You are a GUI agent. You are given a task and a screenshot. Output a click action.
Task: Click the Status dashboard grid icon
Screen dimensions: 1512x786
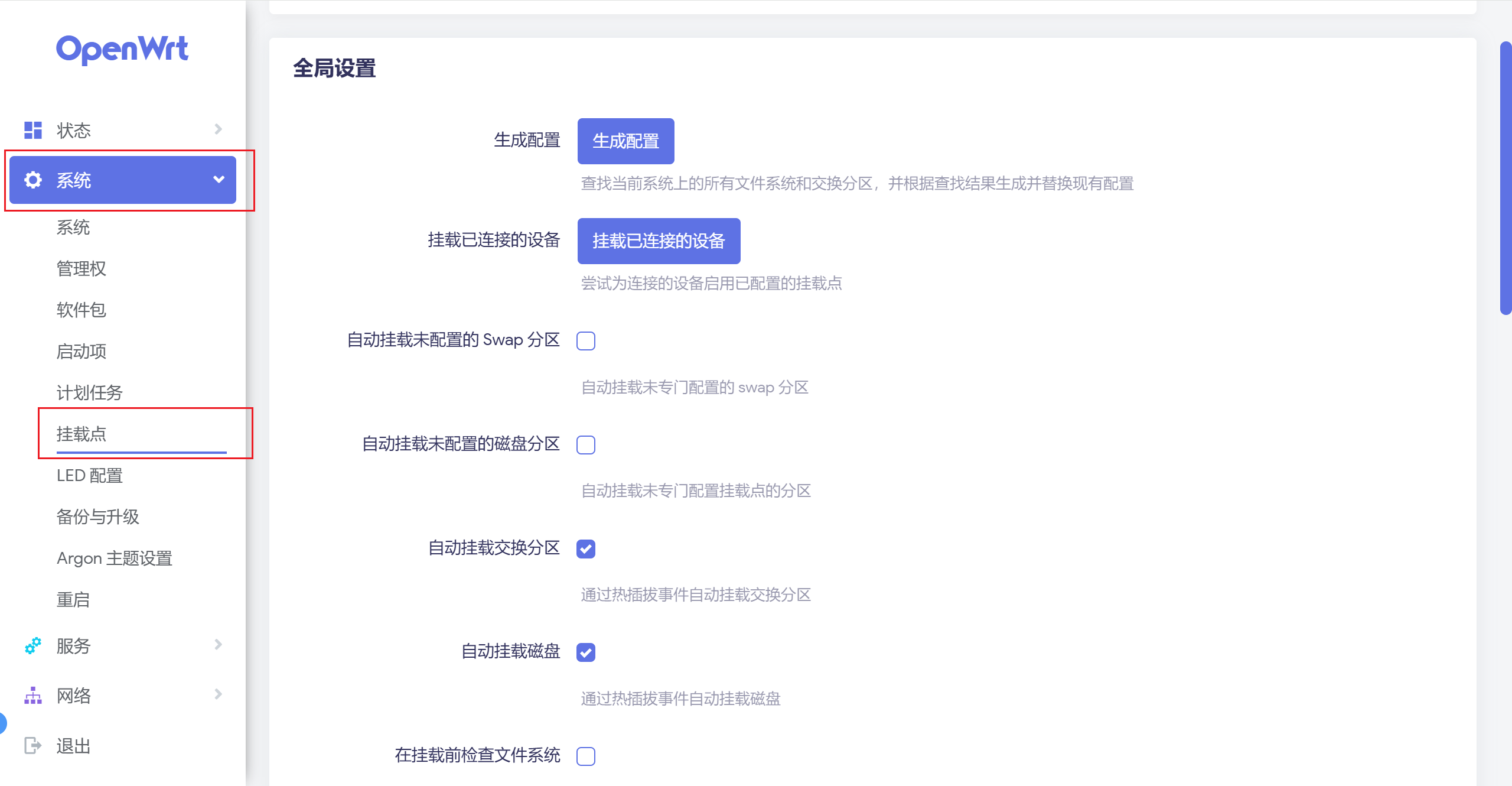(32, 130)
